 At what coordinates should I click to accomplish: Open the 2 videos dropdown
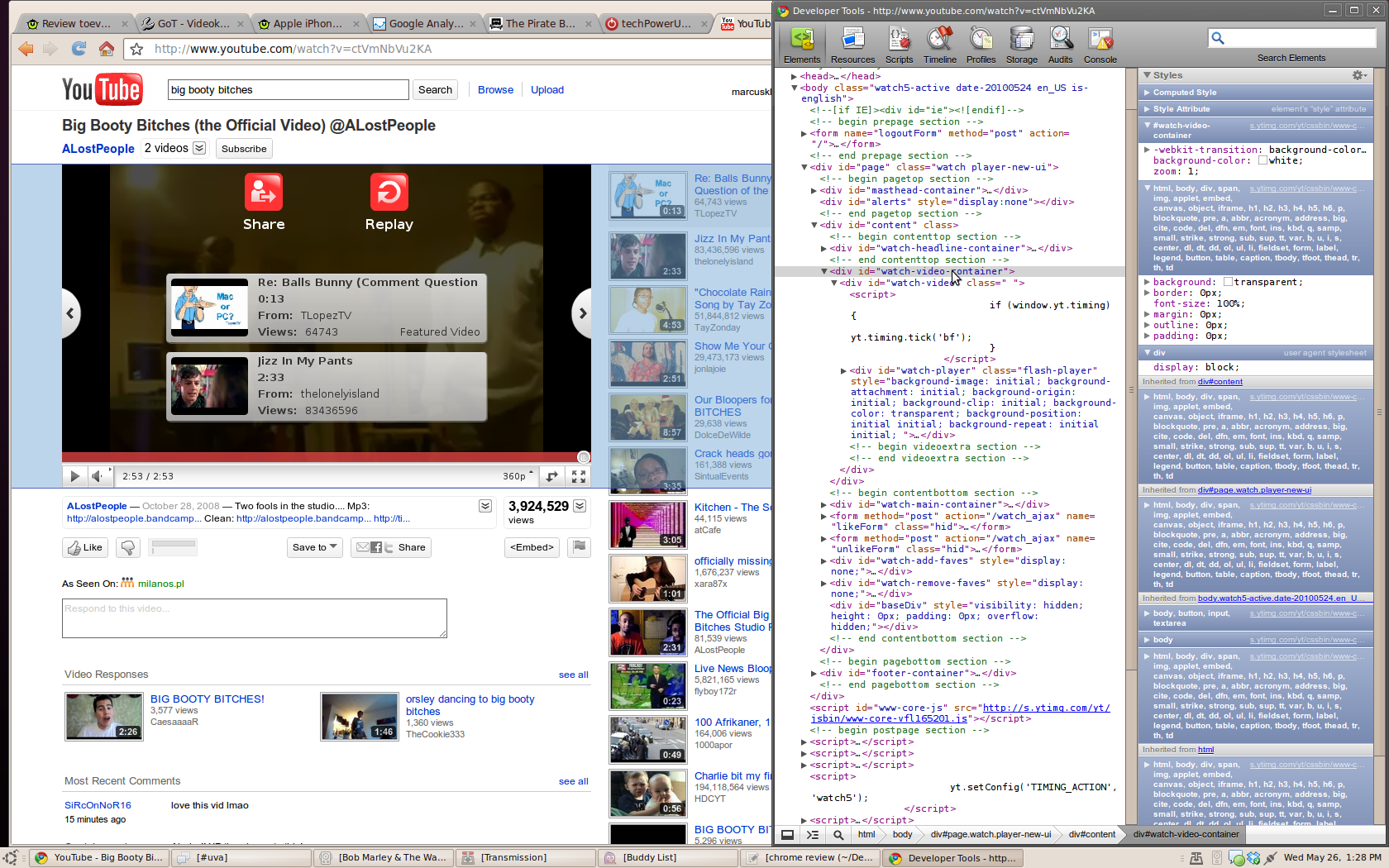click(x=199, y=148)
